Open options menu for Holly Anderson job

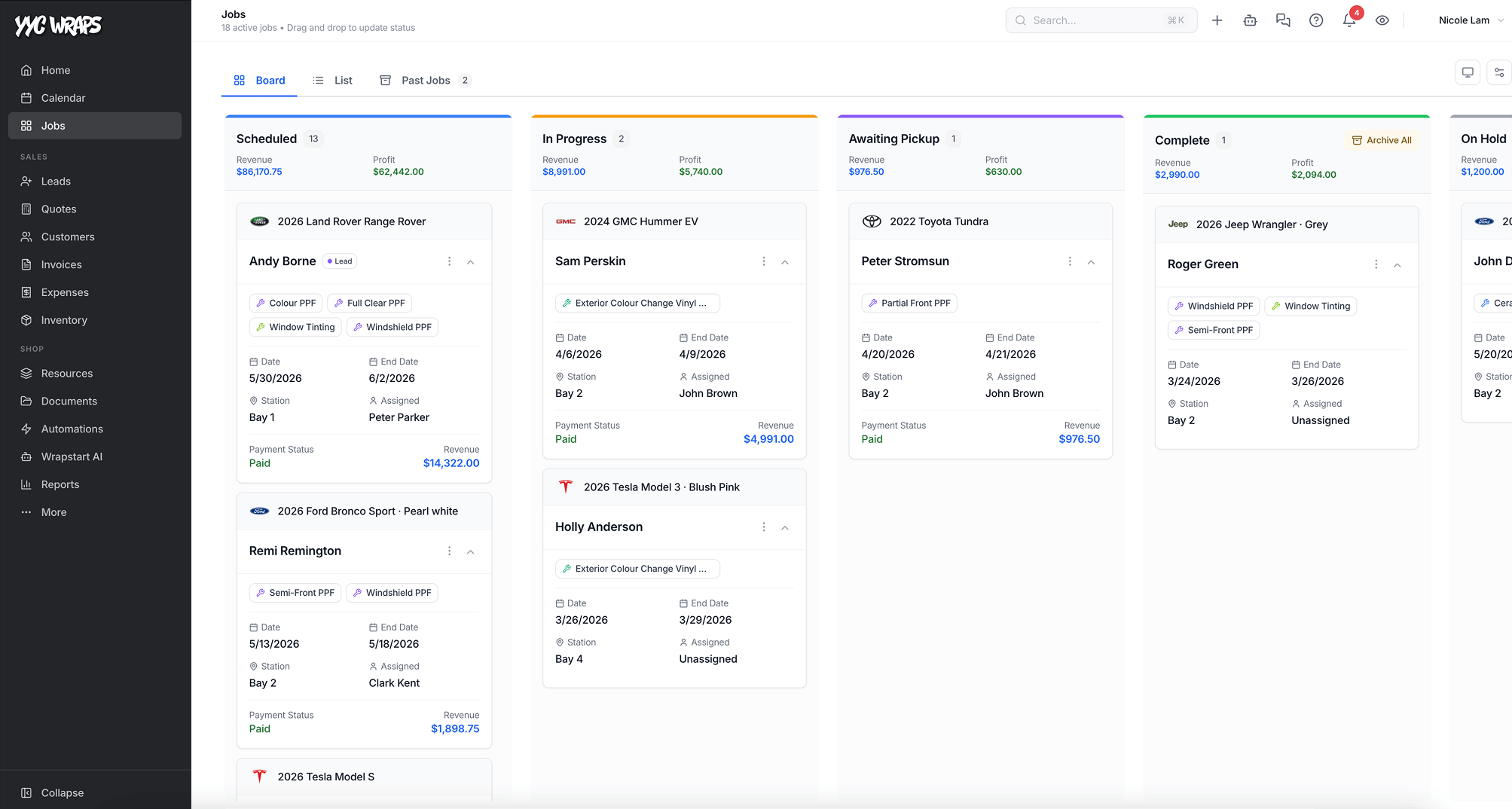[x=764, y=527]
